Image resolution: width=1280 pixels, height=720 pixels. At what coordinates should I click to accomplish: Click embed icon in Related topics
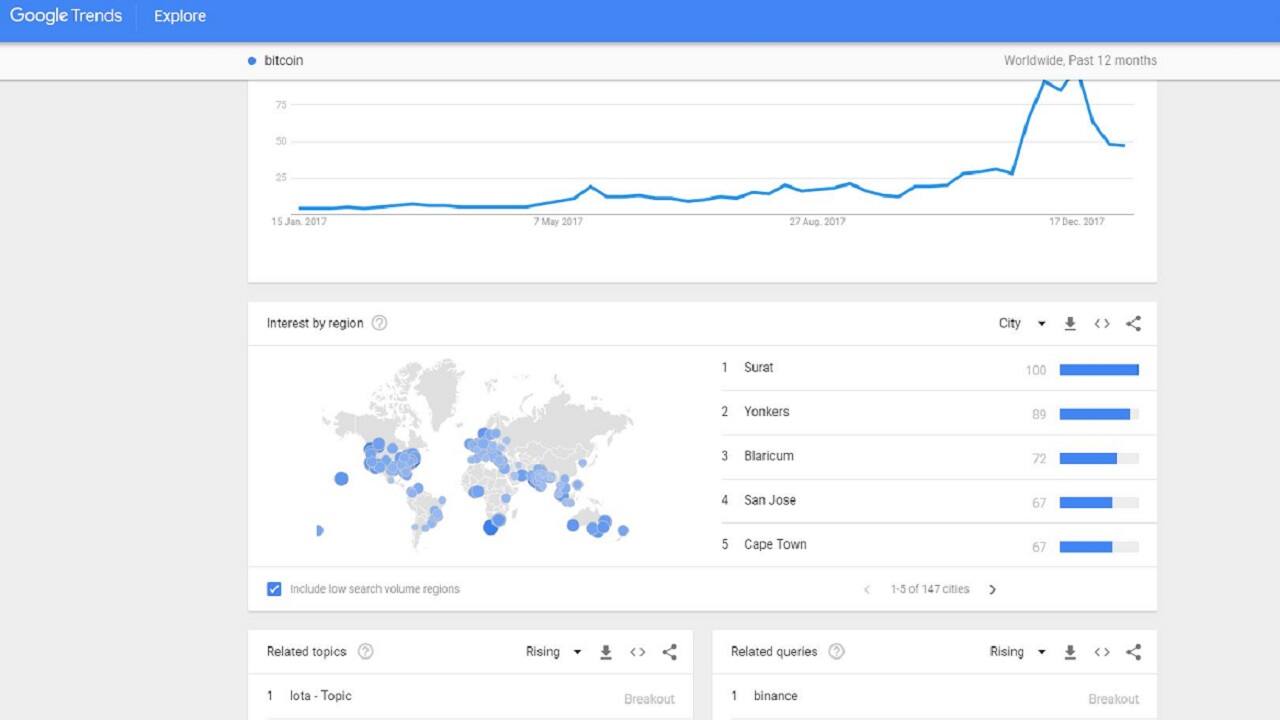tap(638, 652)
